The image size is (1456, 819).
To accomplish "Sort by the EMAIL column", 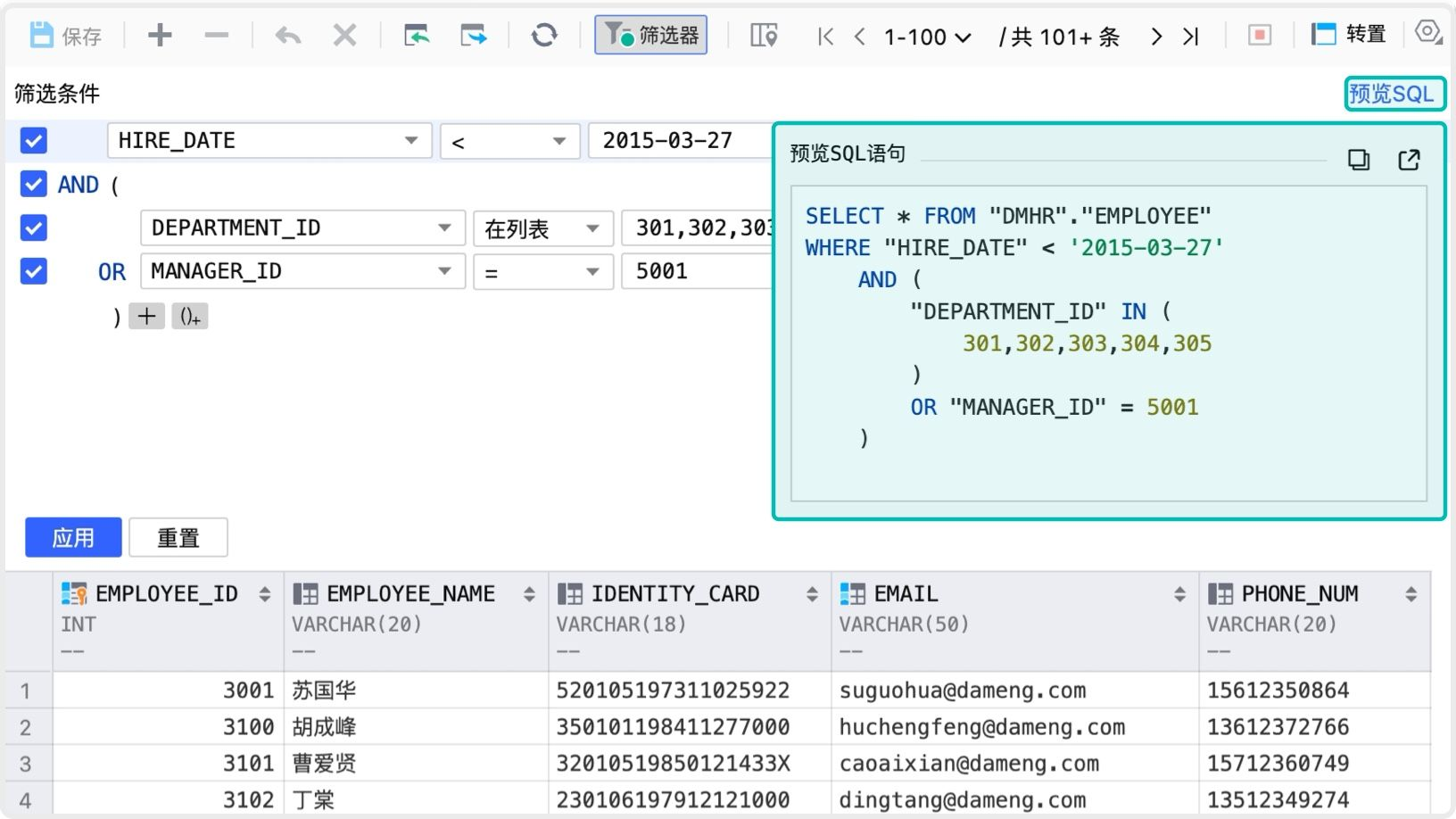I will pyautogui.click(x=1179, y=594).
